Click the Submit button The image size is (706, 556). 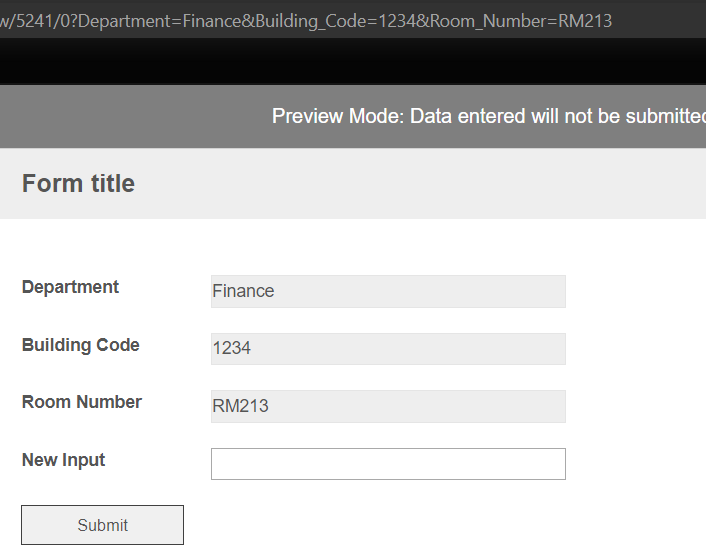102,525
